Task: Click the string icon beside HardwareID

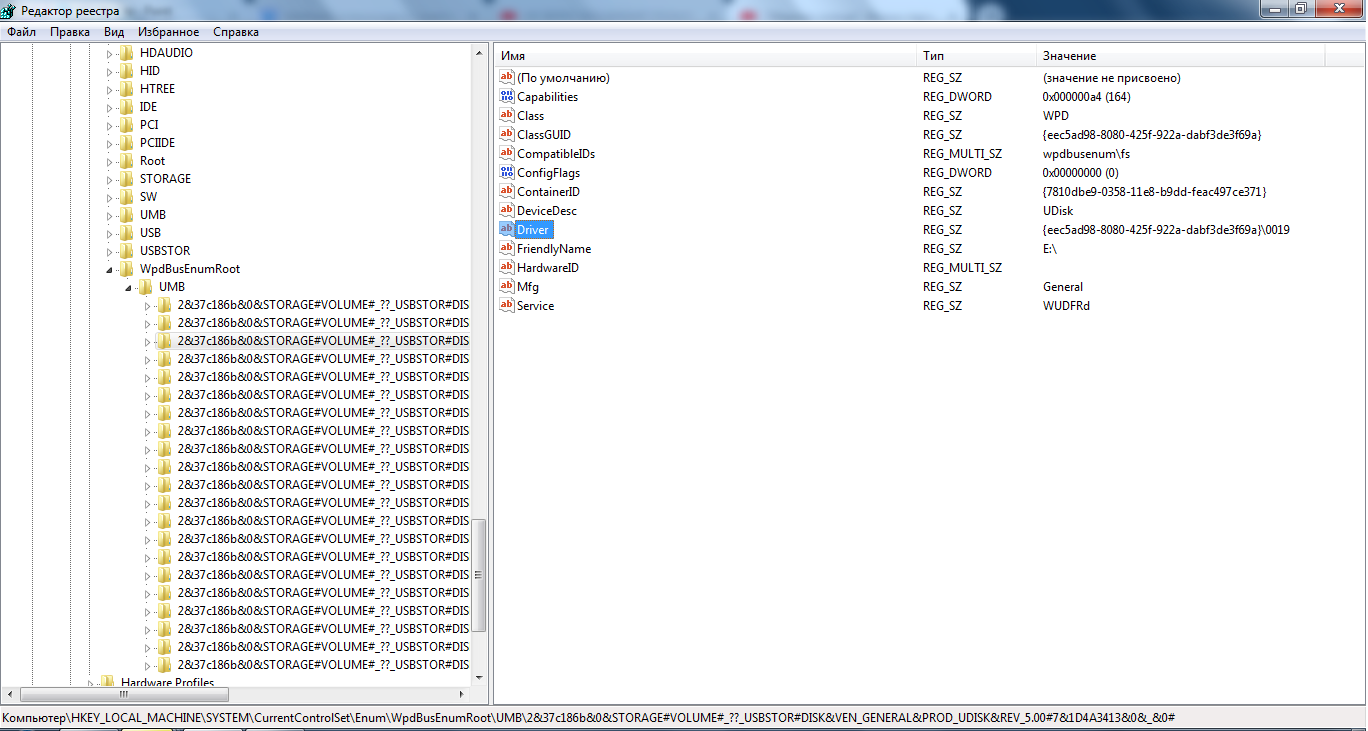Action: 506,268
